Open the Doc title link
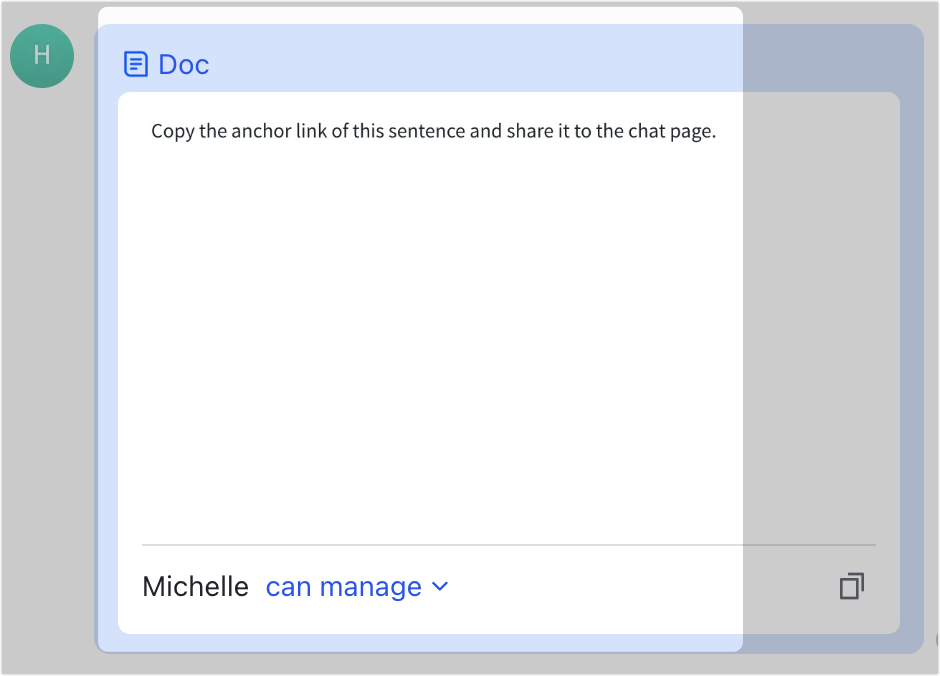The width and height of the screenshot is (940, 676). pos(183,65)
